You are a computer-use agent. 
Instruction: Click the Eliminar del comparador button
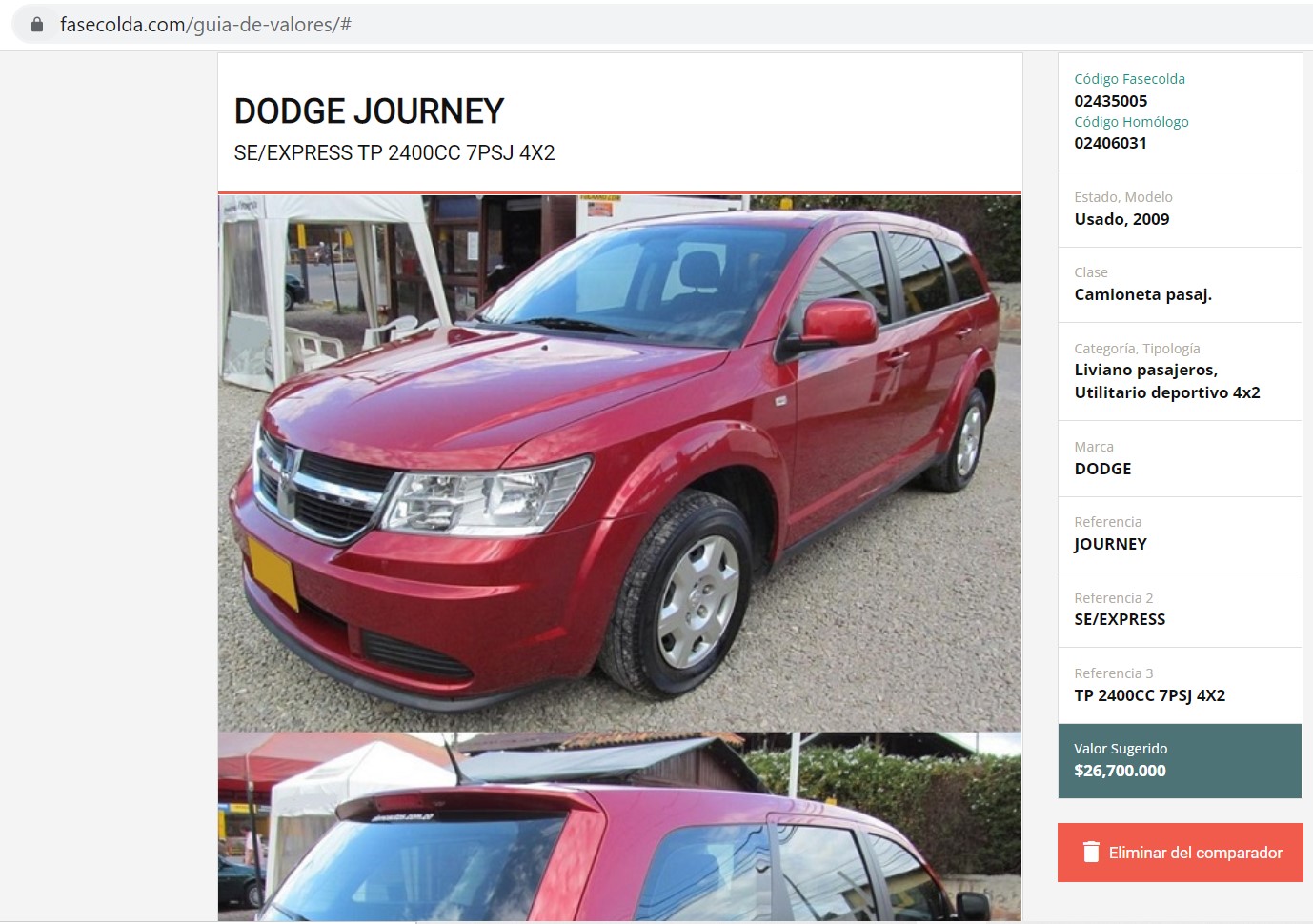[1180, 853]
